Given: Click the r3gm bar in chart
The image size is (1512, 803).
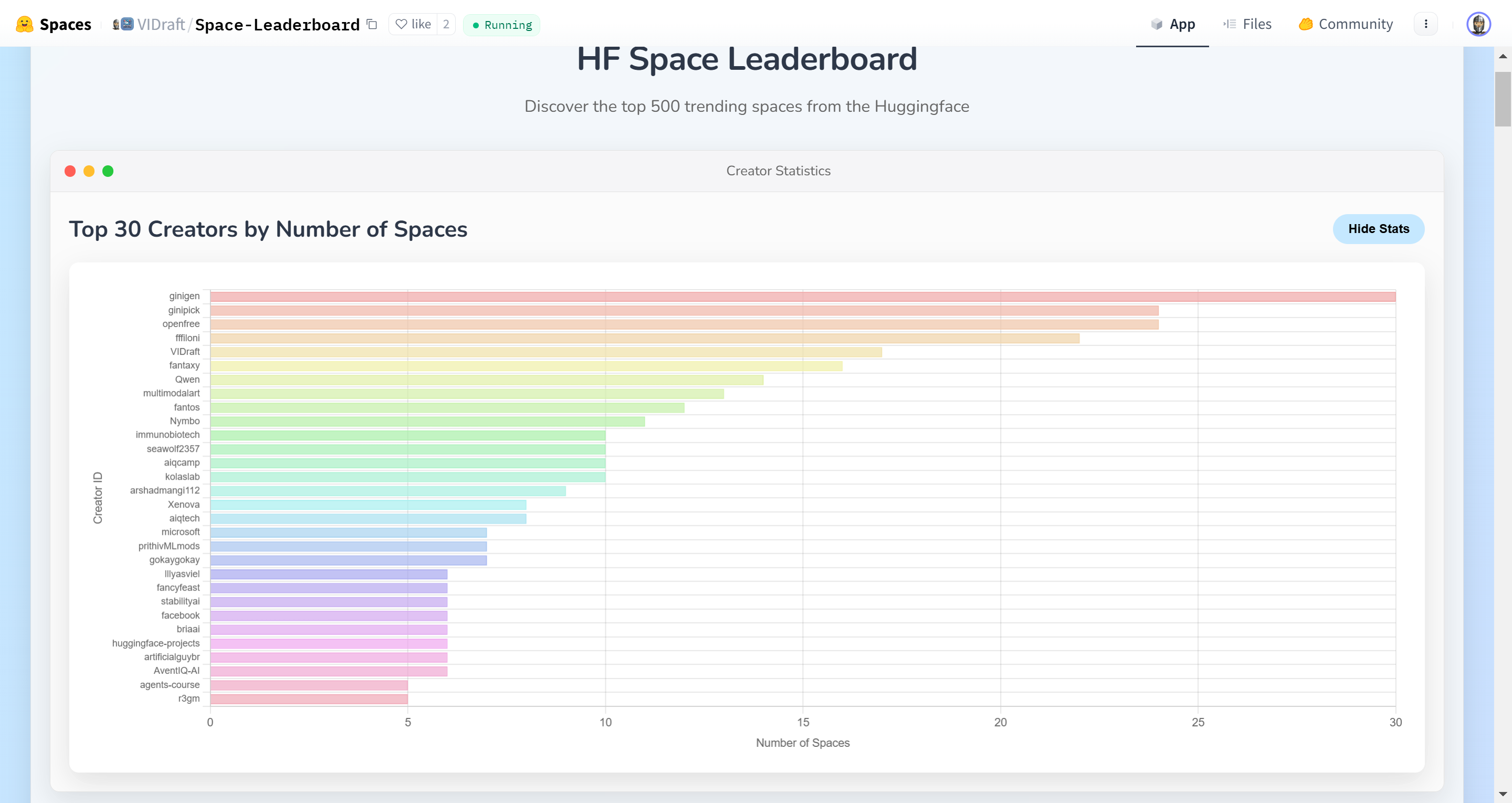Looking at the screenshot, I should coord(309,699).
